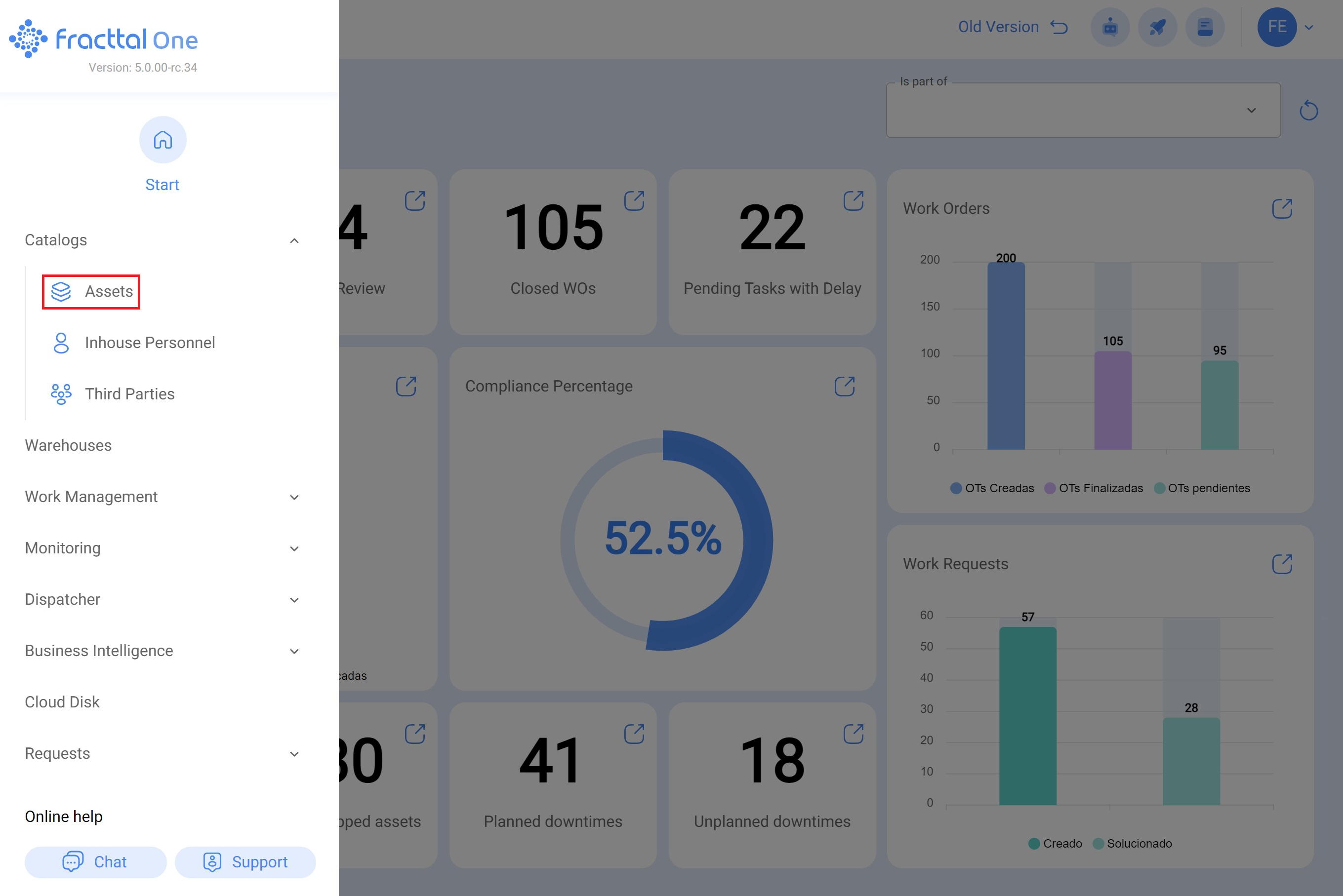
Task: Expand the Business Intelligence chevron
Action: [294, 652]
